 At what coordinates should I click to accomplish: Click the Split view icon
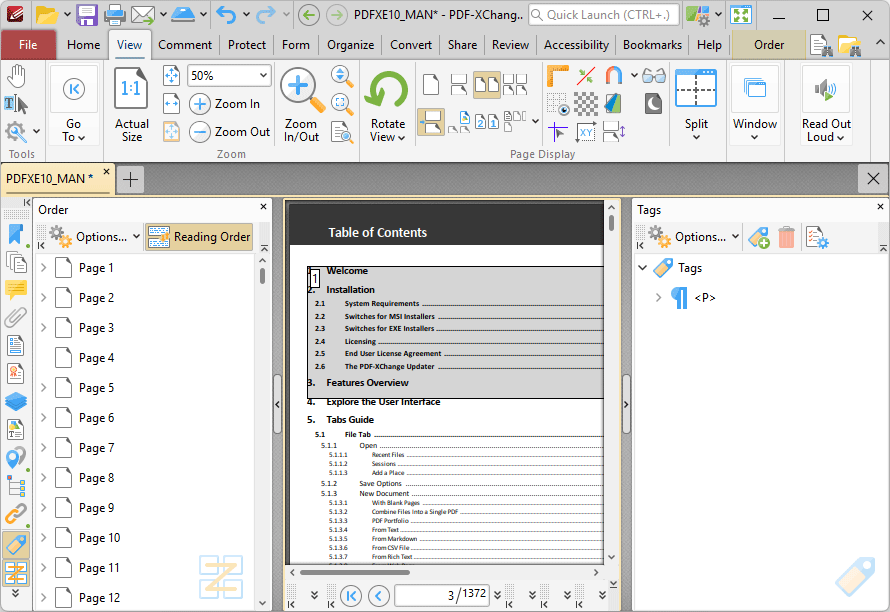(x=696, y=88)
